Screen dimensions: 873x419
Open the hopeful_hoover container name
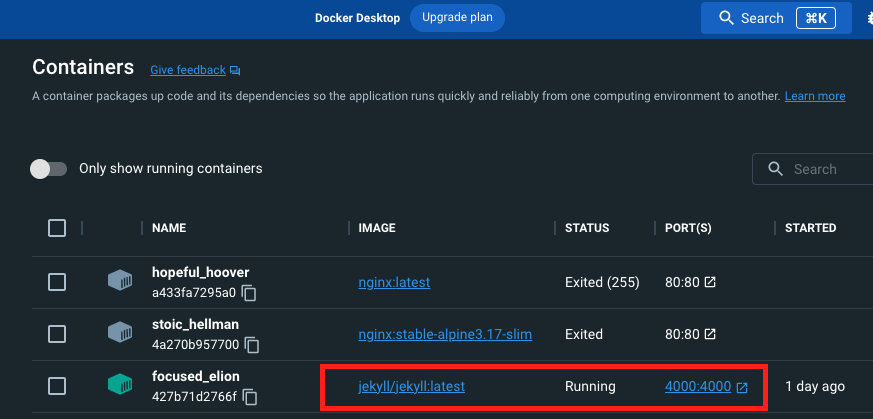[200, 273]
